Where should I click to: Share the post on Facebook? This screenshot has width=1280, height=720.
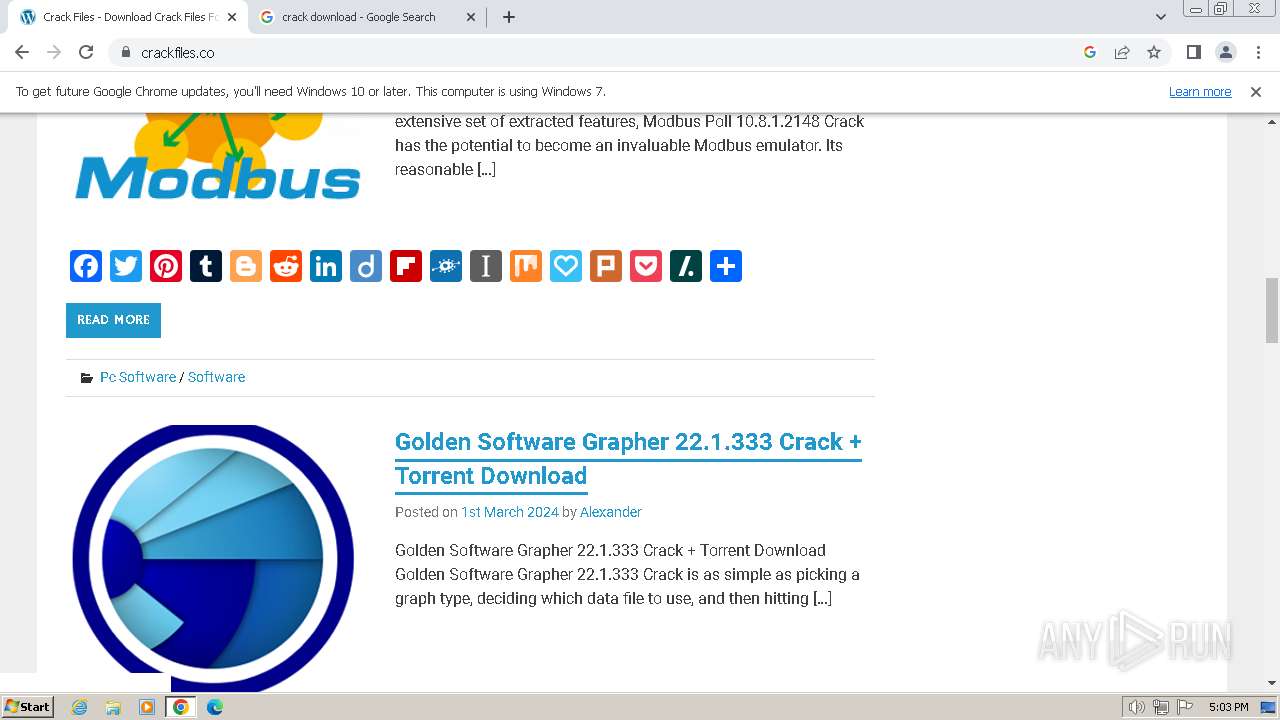tap(86, 266)
